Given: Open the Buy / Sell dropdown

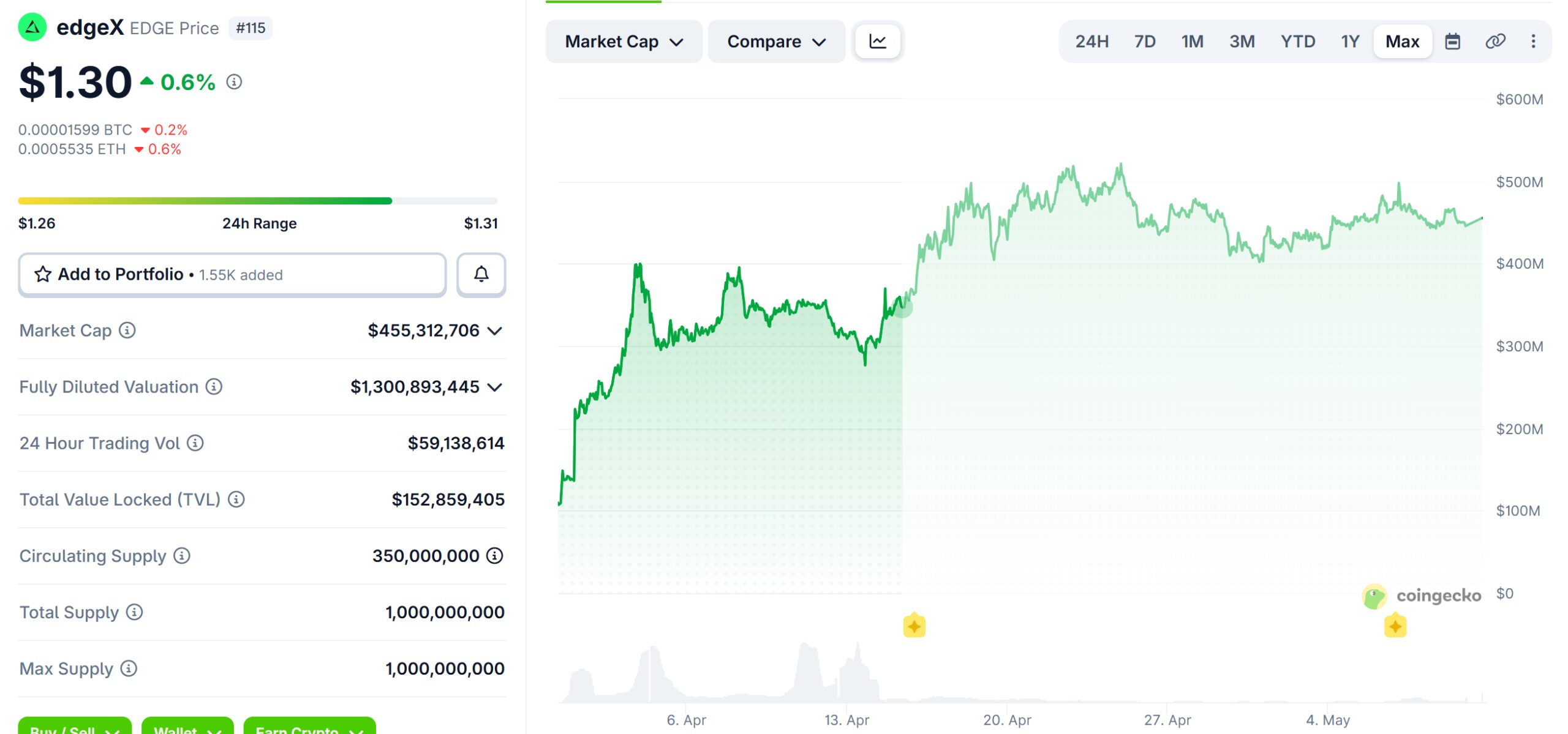Looking at the screenshot, I should pos(75,726).
